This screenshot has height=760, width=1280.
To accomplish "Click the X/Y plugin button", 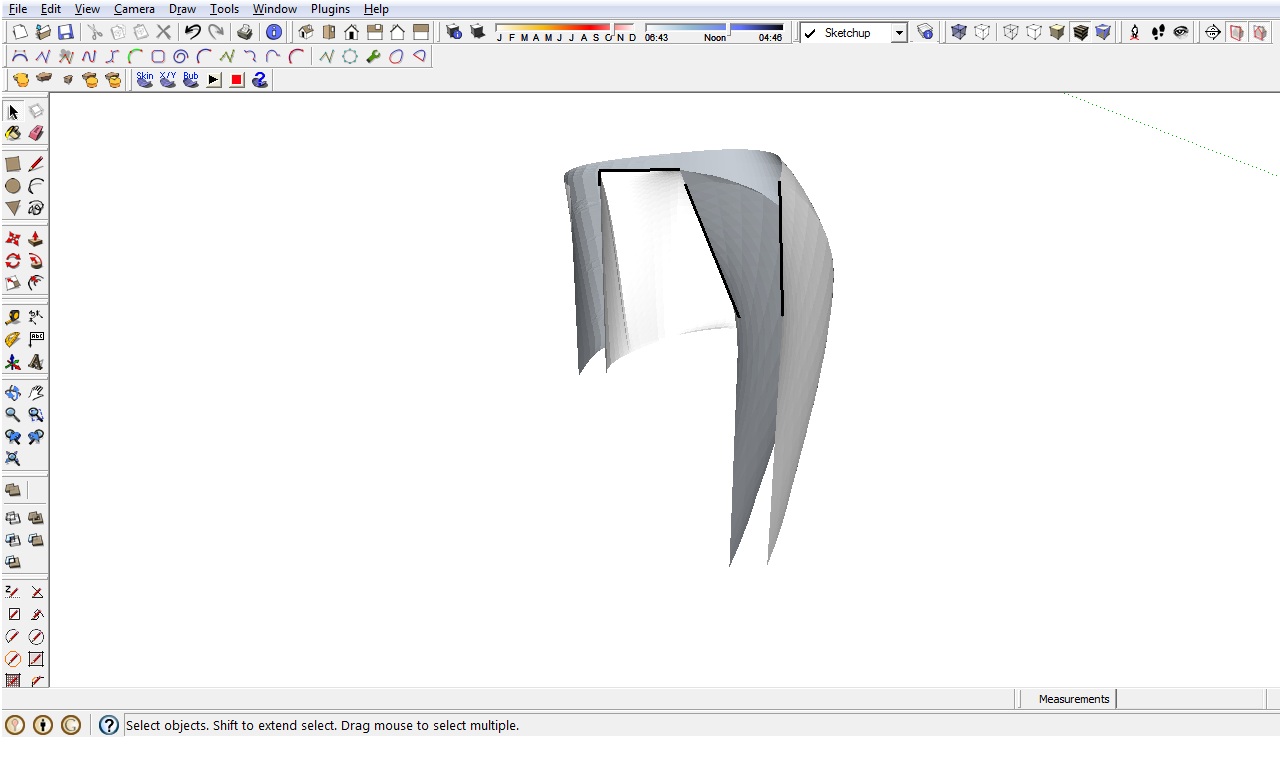I will tap(168, 79).
